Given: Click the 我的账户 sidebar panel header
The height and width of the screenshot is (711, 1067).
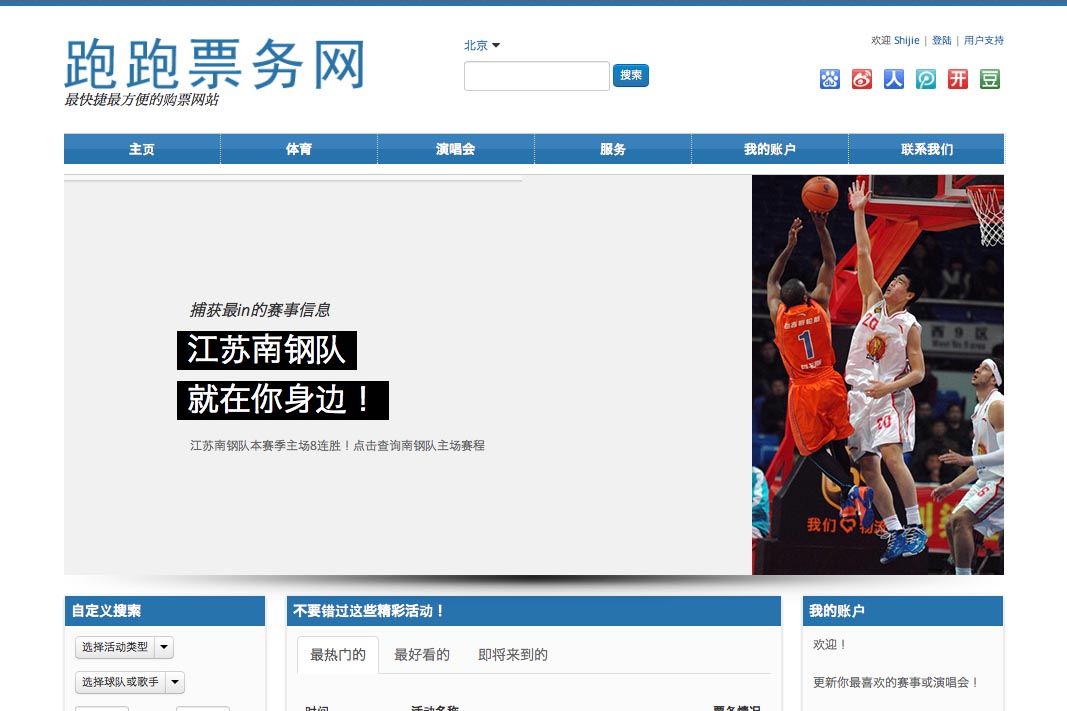Looking at the screenshot, I should pos(903,611).
